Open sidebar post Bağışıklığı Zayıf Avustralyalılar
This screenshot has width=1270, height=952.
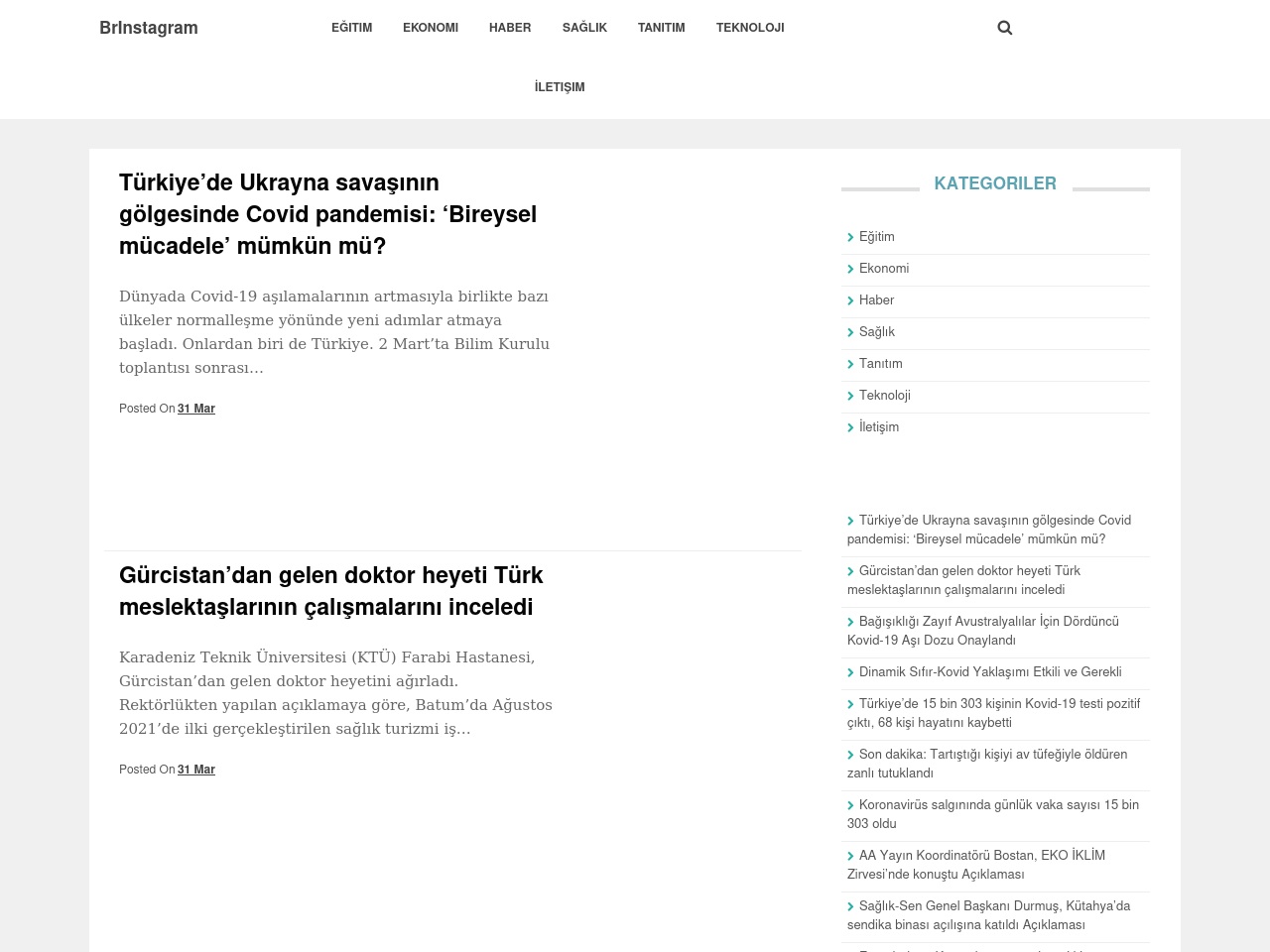point(983,631)
